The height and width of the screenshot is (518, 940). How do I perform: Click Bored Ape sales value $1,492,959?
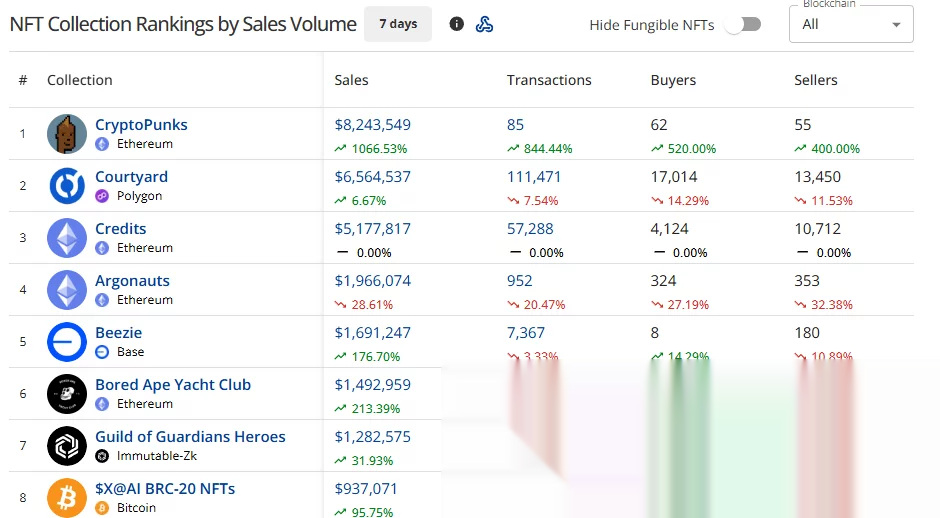point(372,384)
